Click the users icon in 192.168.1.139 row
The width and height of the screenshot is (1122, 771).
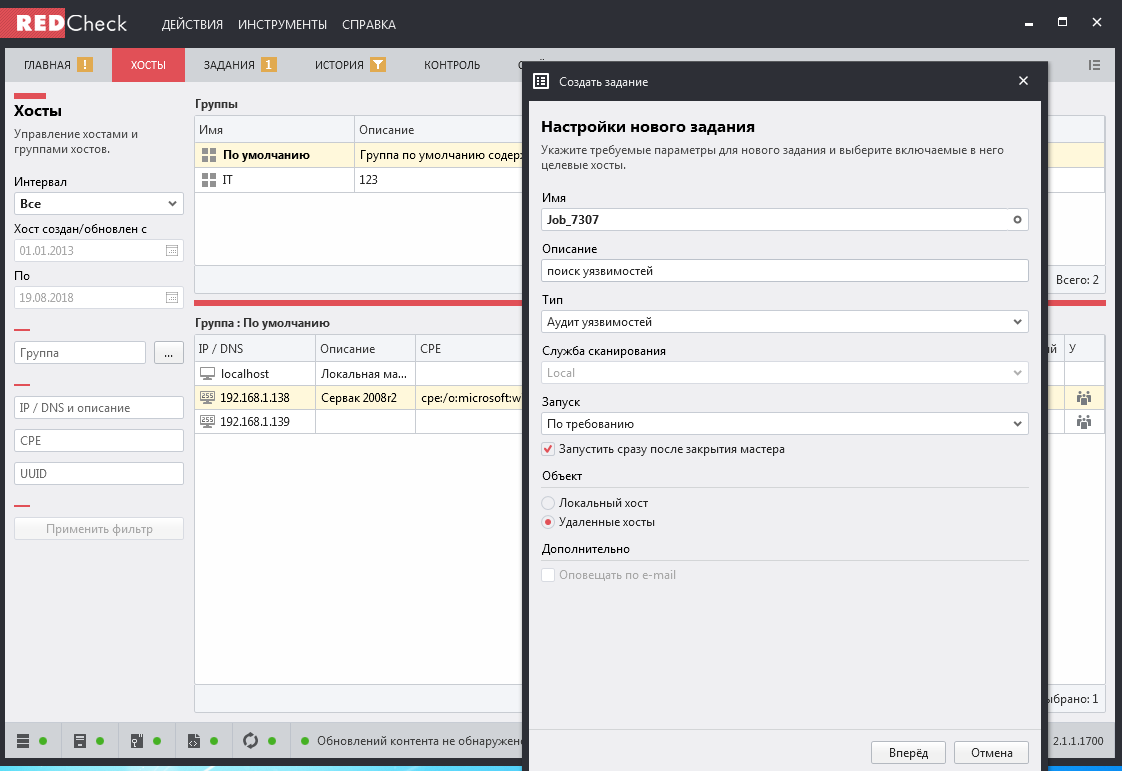[x=1084, y=422]
